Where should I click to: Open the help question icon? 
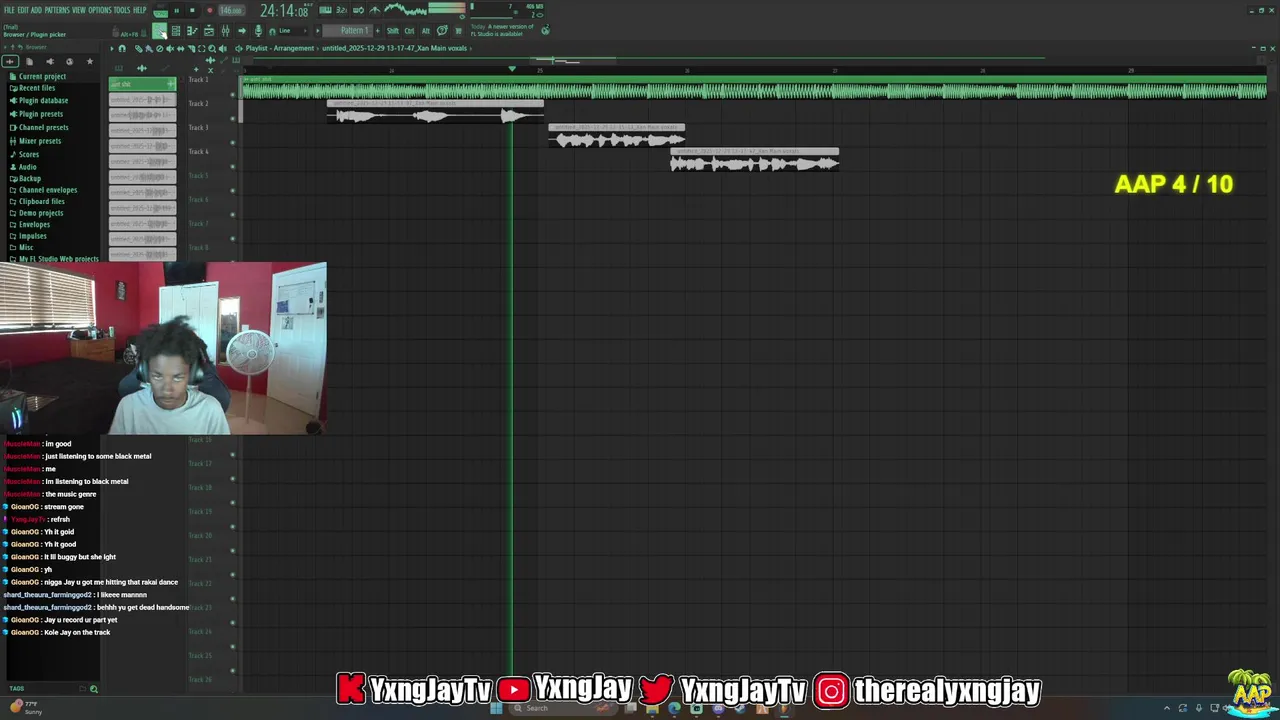pyautogui.click(x=442, y=31)
